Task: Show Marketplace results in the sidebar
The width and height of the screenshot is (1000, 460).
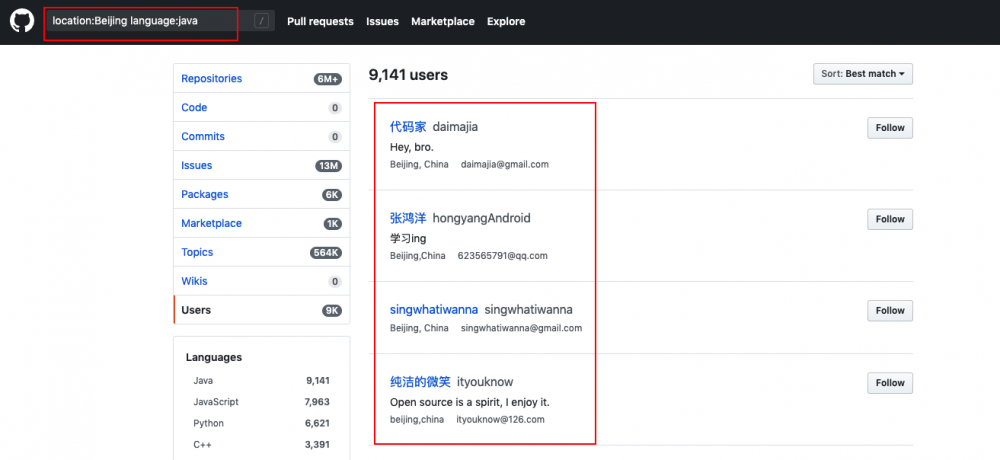Action: click(x=261, y=223)
